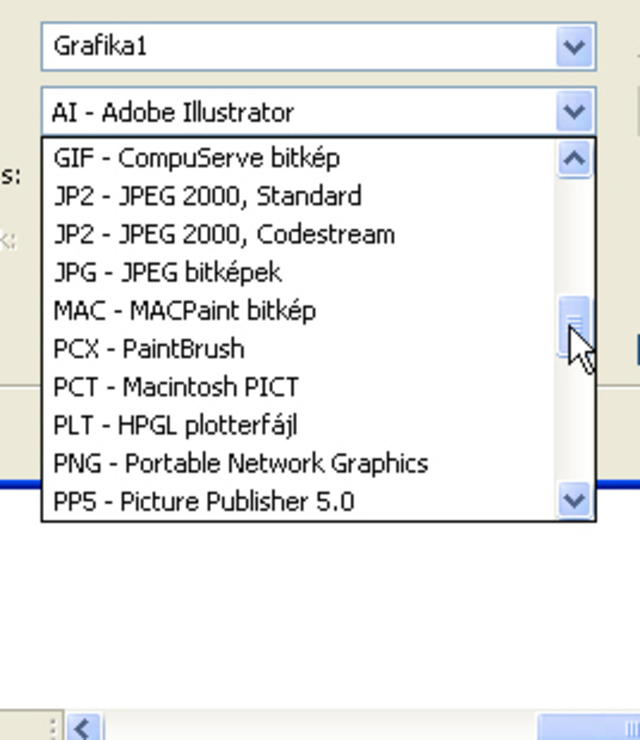The width and height of the screenshot is (640, 740).
Task: Select GIF - CompuServe bitkép format
Action: tap(299, 158)
